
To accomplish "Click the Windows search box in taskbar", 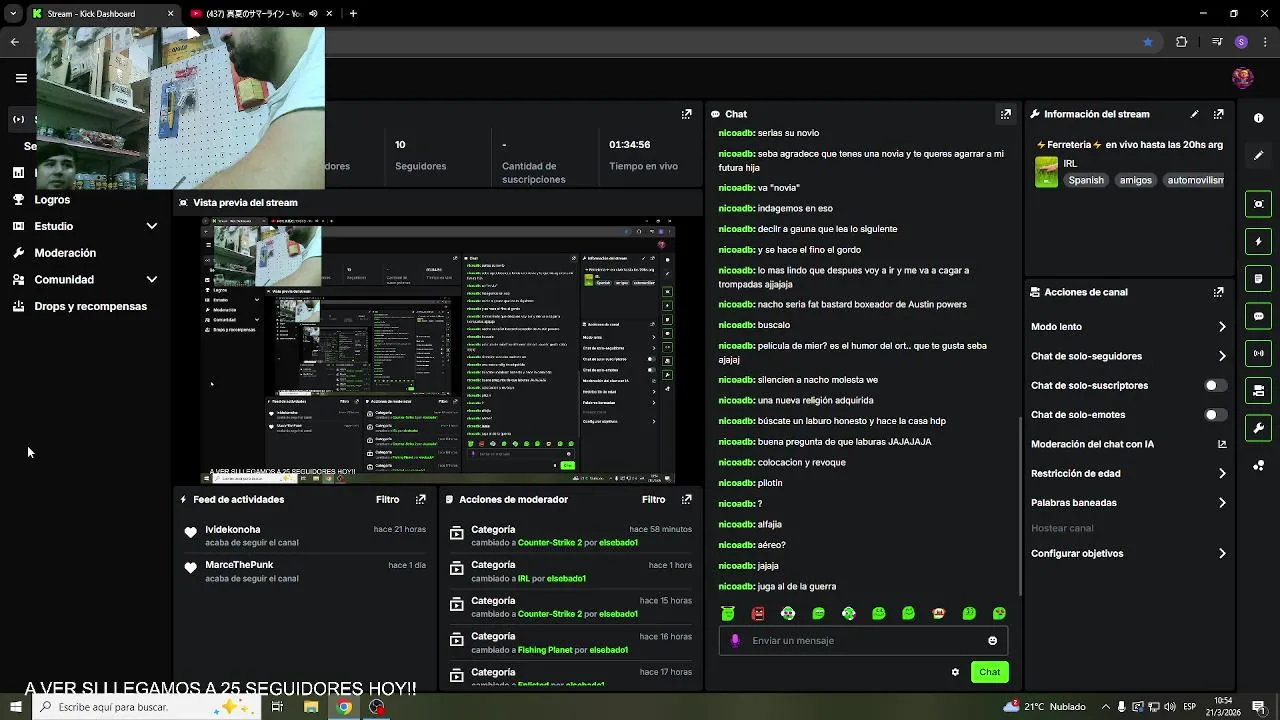I will pos(145,707).
